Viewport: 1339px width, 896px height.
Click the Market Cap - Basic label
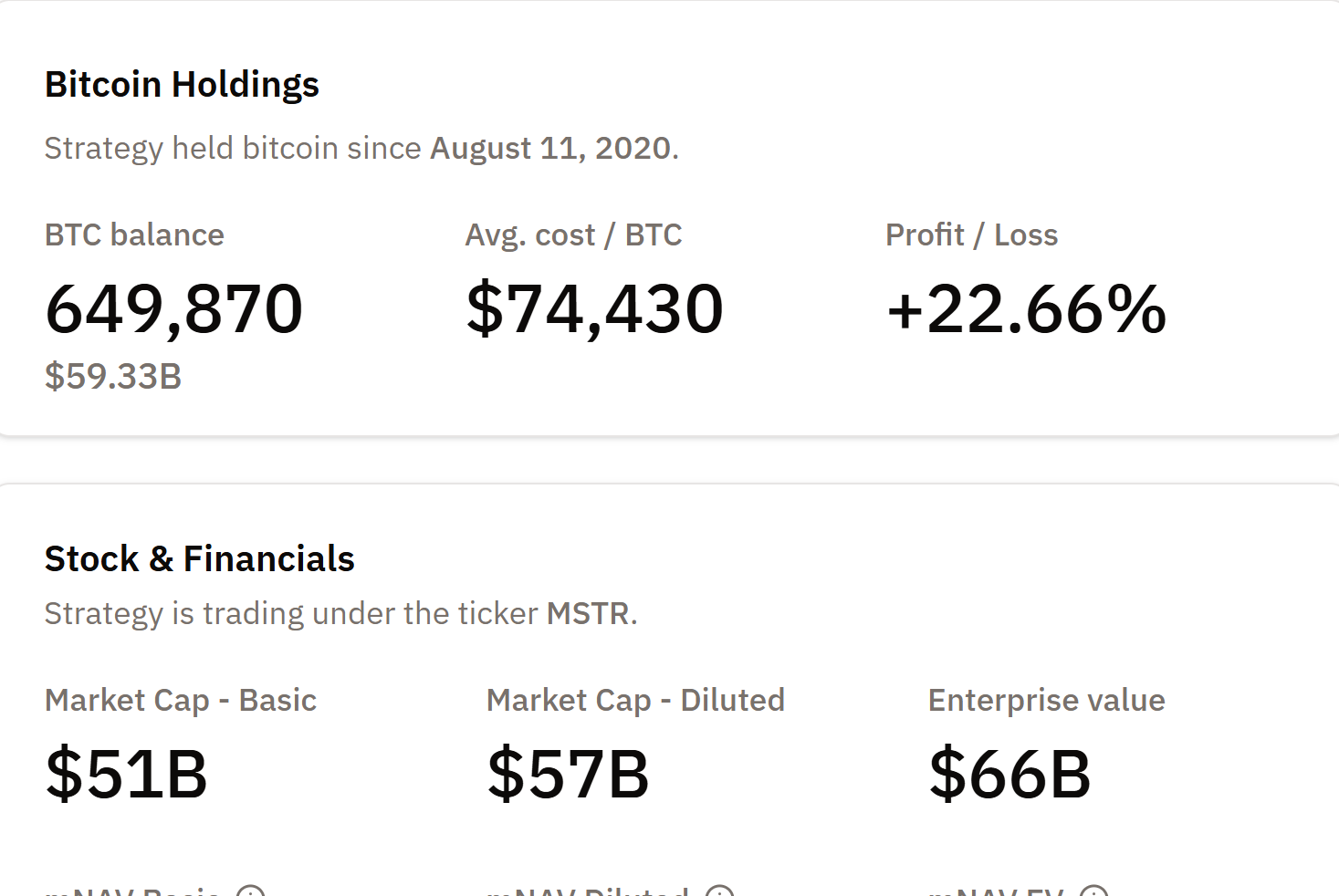[181, 700]
